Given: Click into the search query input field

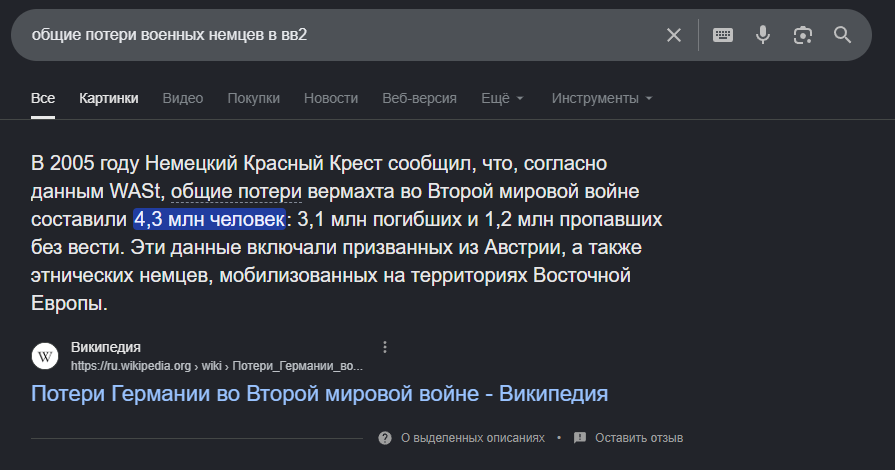Looking at the screenshot, I should pyautogui.click(x=342, y=35).
